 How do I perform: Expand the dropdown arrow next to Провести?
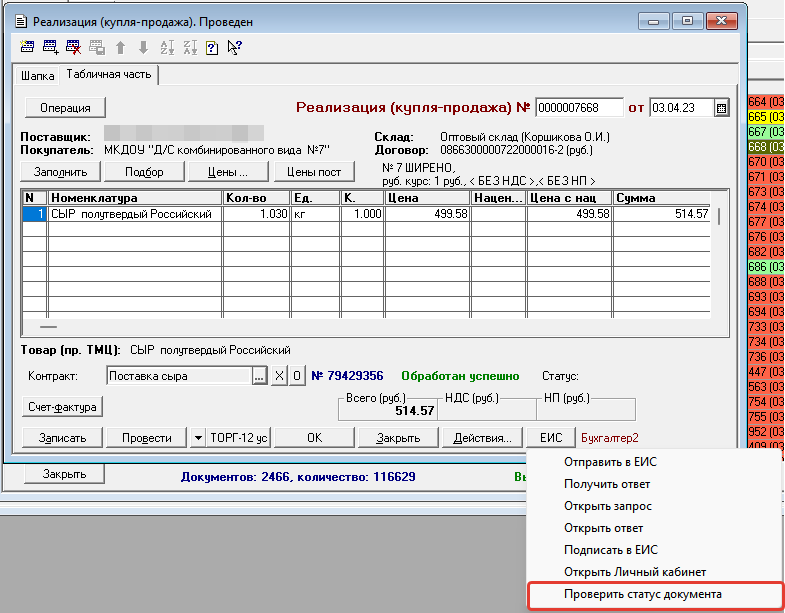[x=197, y=438]
